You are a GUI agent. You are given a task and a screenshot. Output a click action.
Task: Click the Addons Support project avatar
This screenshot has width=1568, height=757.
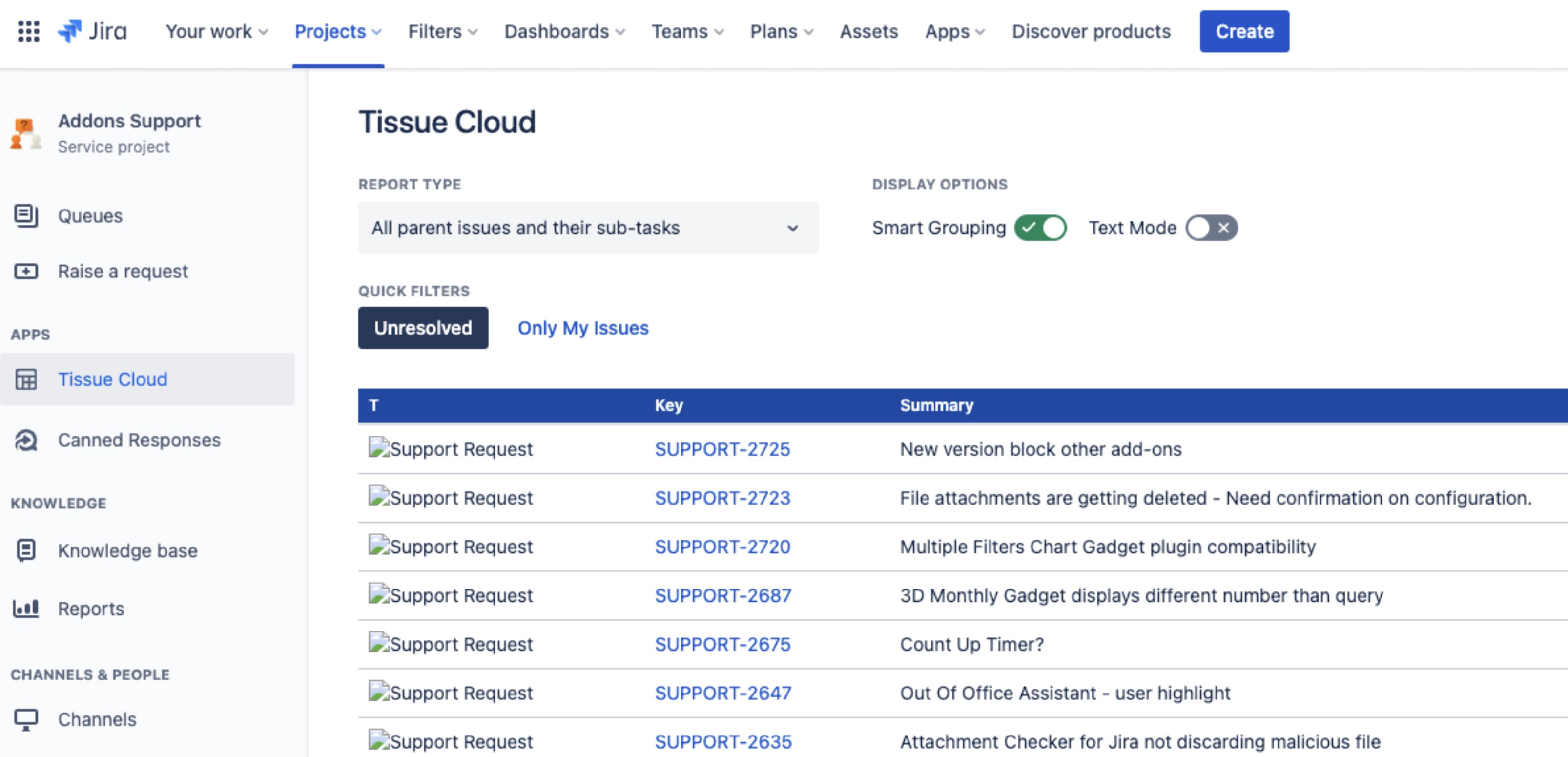click(x=25, y=133)
